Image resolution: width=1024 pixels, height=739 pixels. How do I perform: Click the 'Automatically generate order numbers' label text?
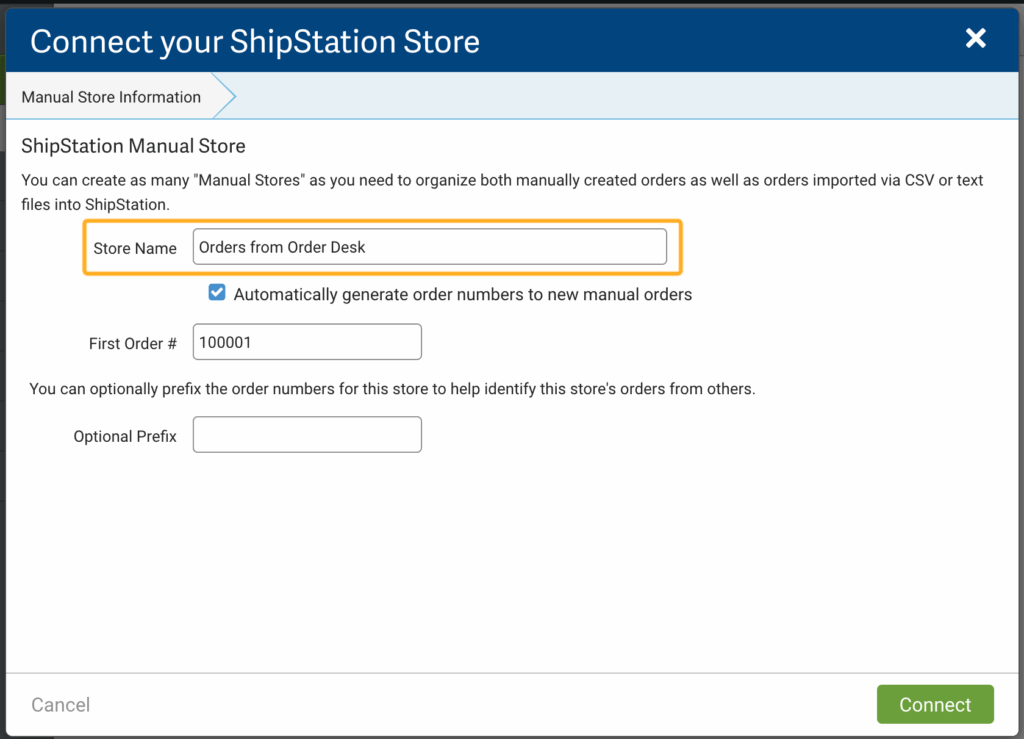point(462,294)
